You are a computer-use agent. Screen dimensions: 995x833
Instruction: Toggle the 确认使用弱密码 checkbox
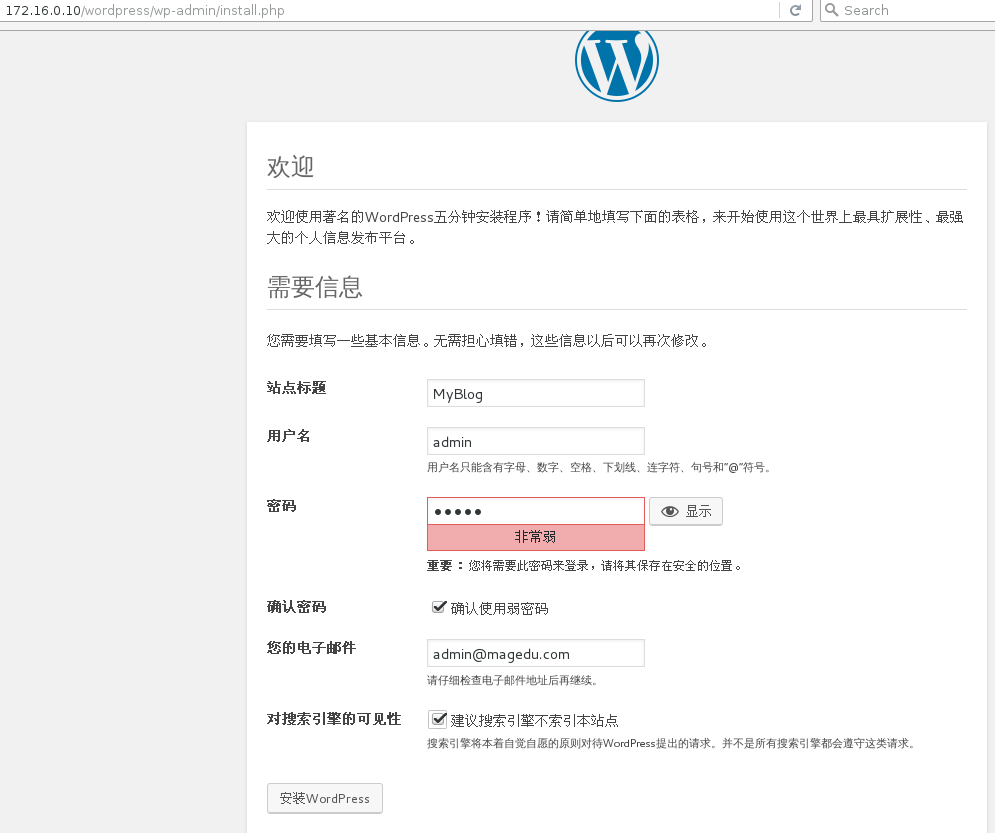point(438,607)
